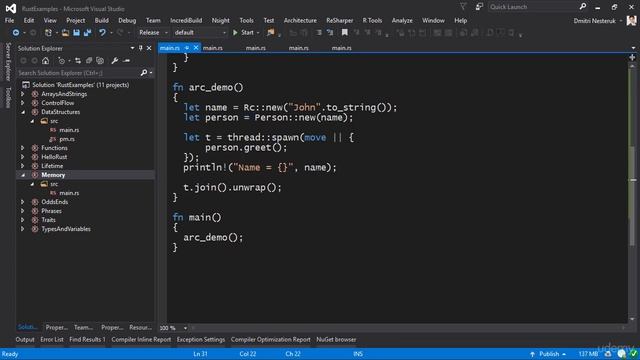The image size is (640, 360).
Task: Click the Save All toolbar icon
Action: pyautogui.click(x=87, y=33)
